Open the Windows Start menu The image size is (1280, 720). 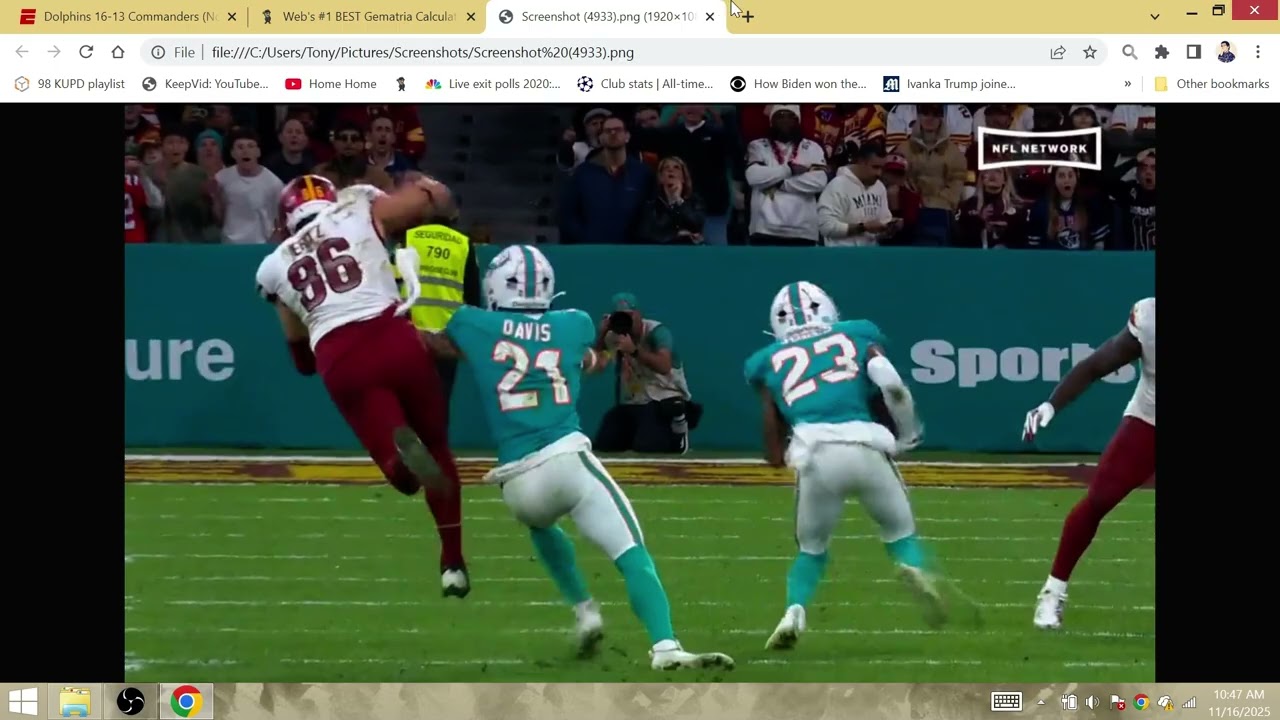pos(23,702)
